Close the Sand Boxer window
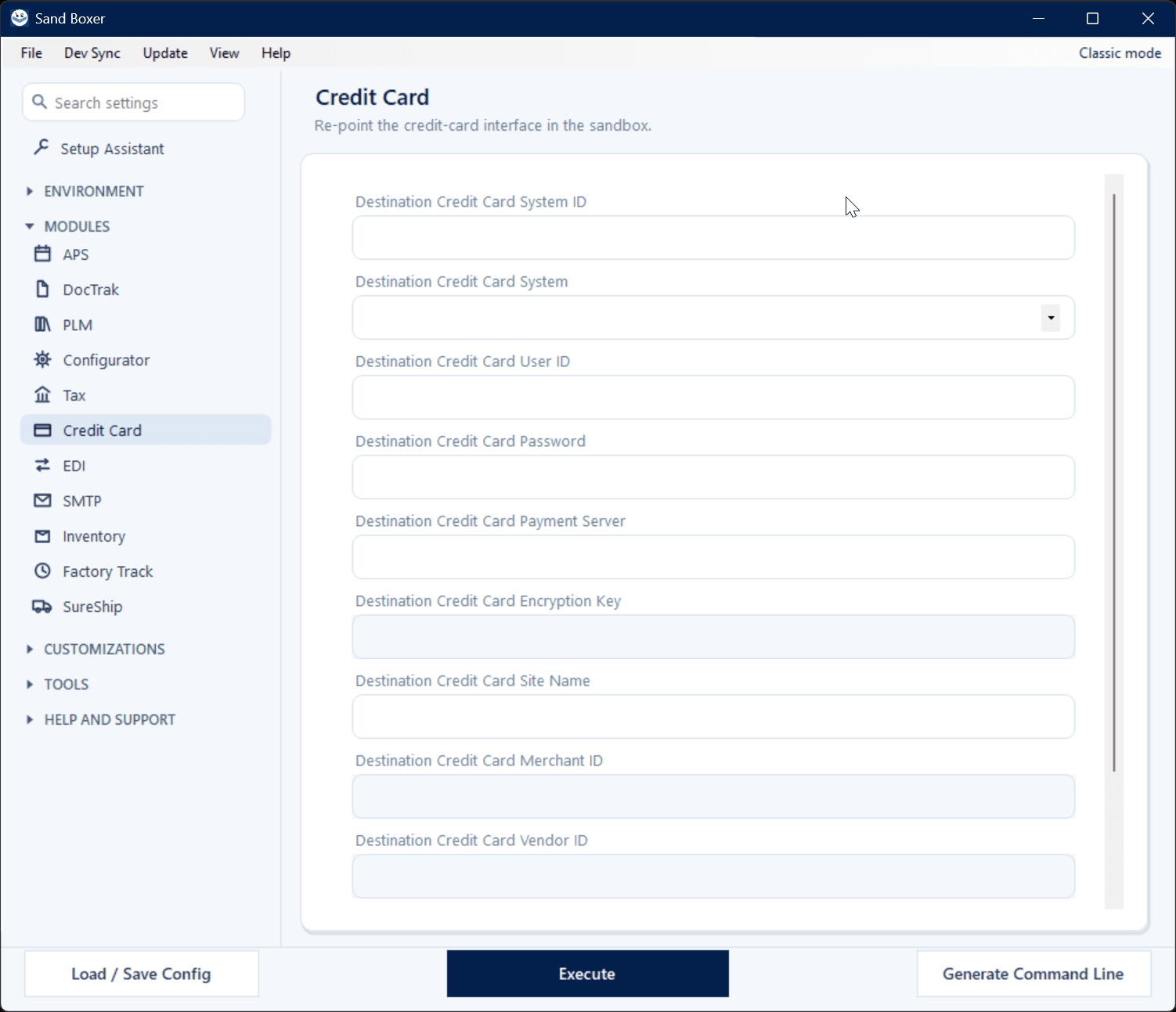Screen dimensions: 1176x1012 click(1148, 18)
